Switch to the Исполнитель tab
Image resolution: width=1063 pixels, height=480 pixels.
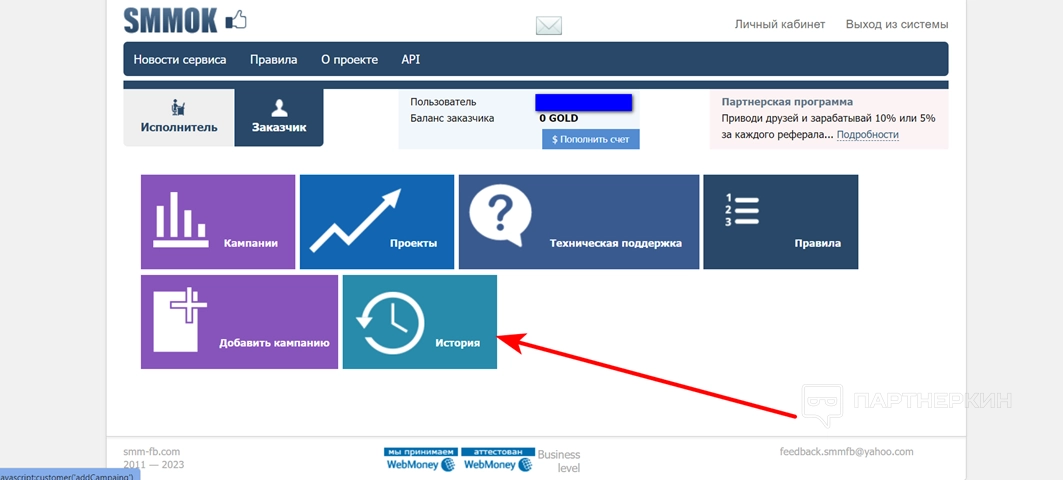point(179,117)
